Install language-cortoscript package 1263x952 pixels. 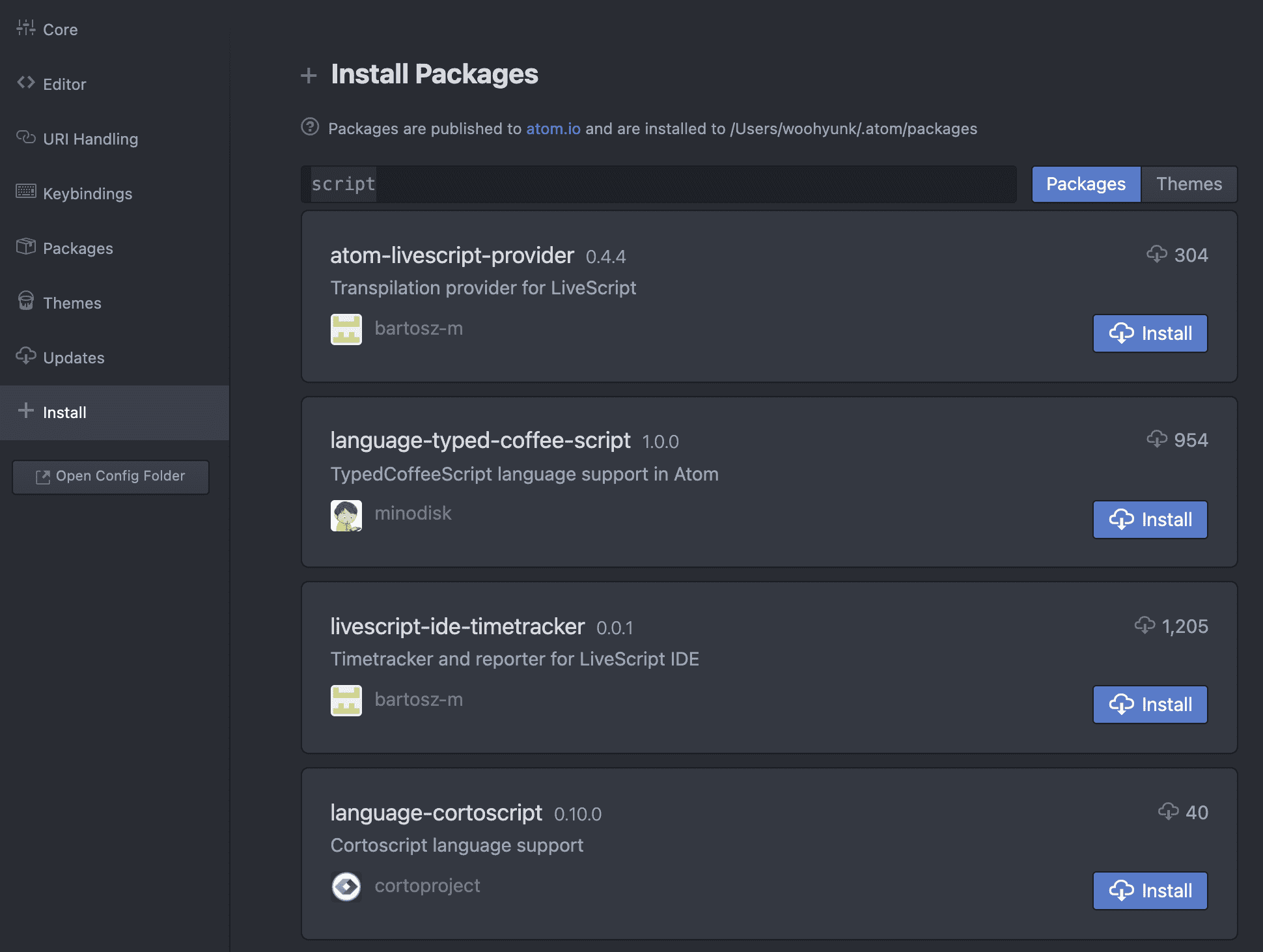1150,891
